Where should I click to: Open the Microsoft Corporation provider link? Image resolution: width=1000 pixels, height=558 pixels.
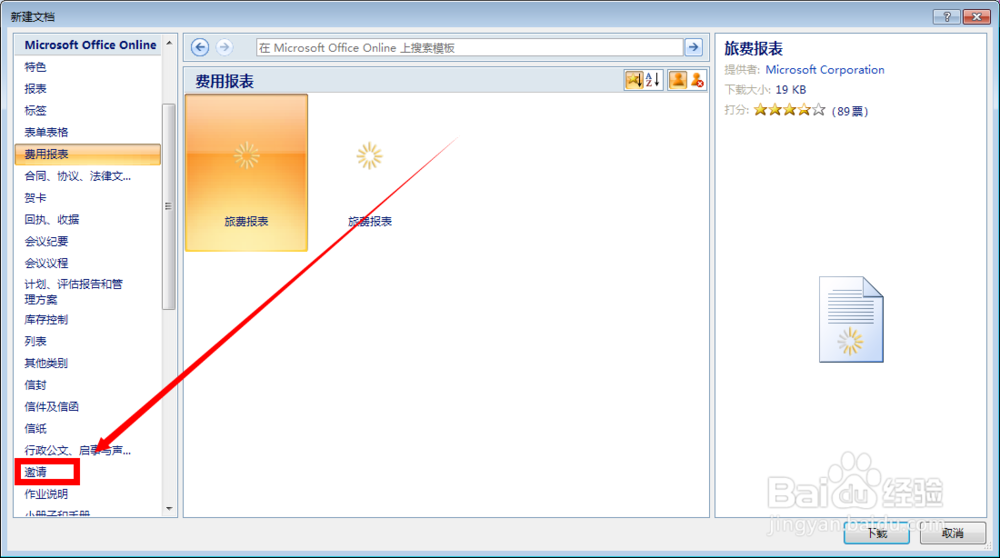825,70
